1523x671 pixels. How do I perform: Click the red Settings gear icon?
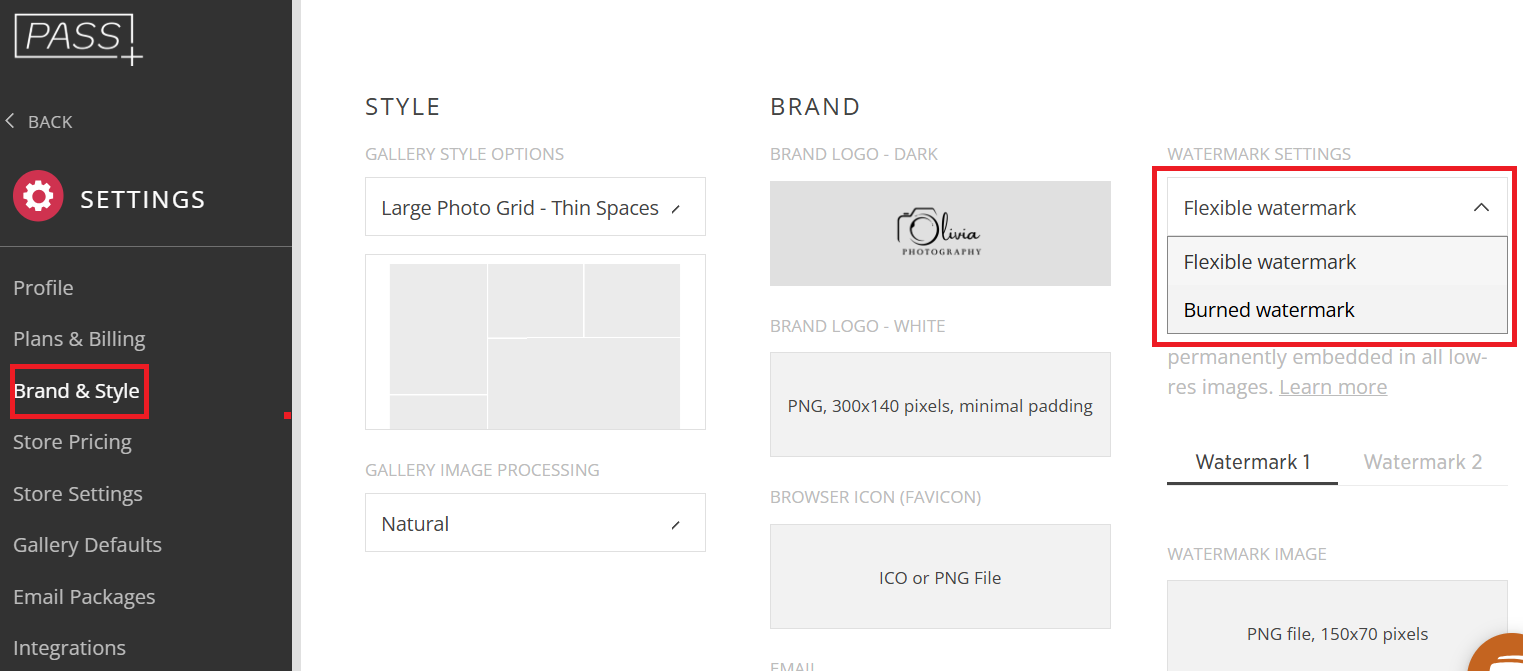[x=38, y=196]
